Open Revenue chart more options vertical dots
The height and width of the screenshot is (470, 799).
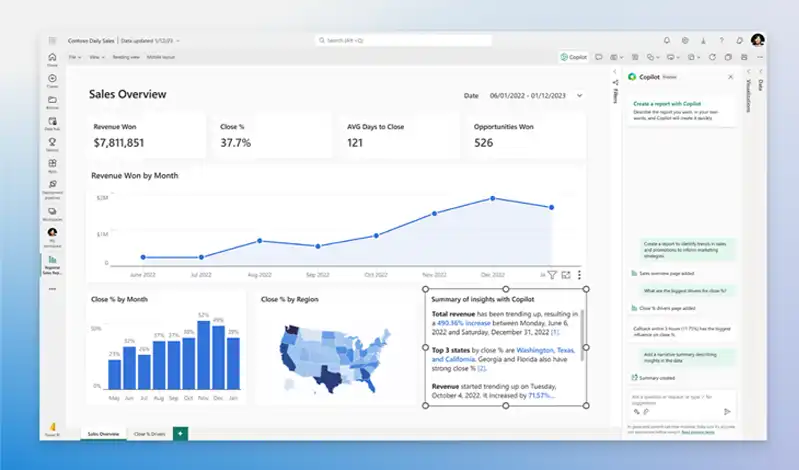click(x=579, y=275)
